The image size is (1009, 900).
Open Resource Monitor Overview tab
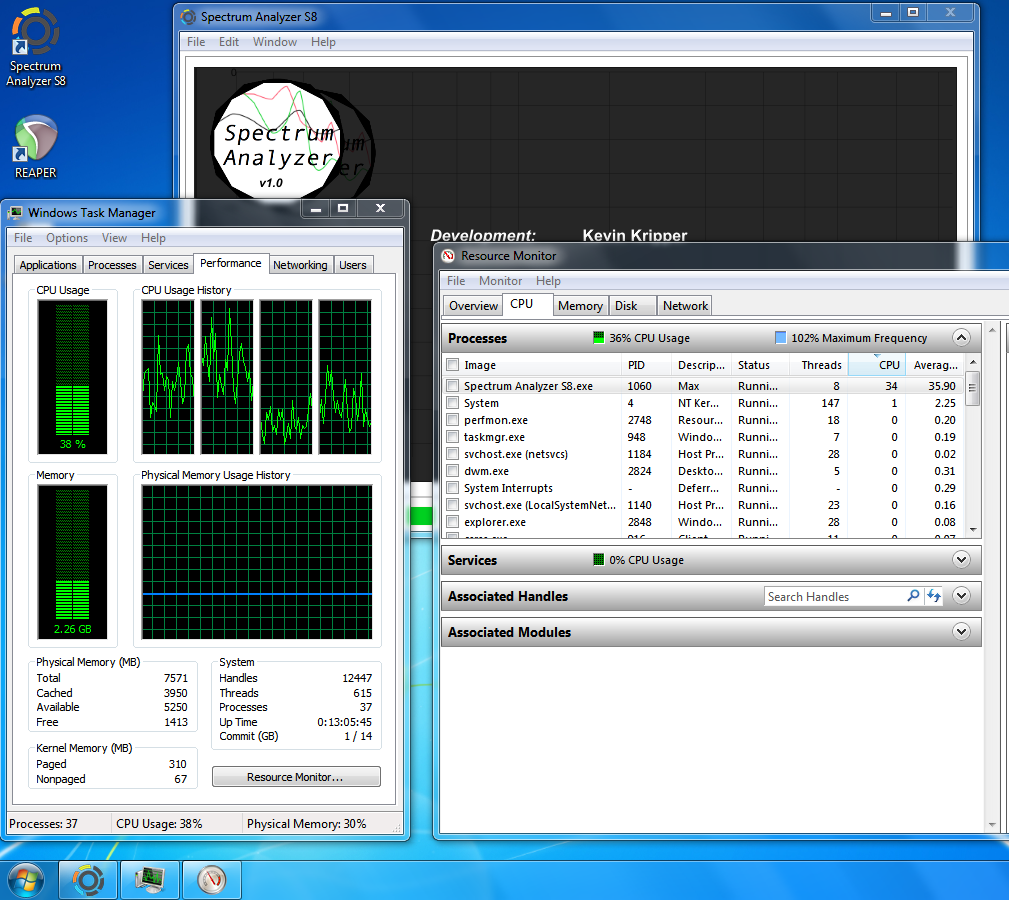pos(474,306)
